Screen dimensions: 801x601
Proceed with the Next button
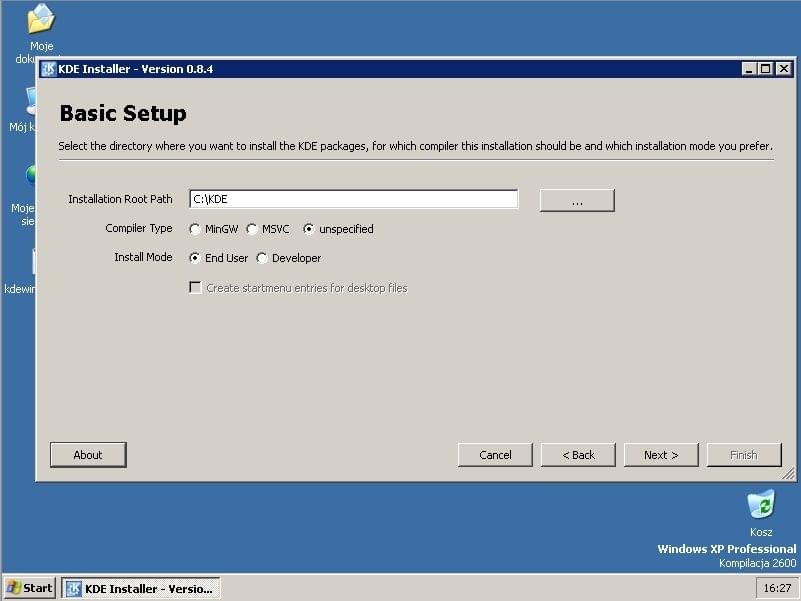(x=661, y=455)
